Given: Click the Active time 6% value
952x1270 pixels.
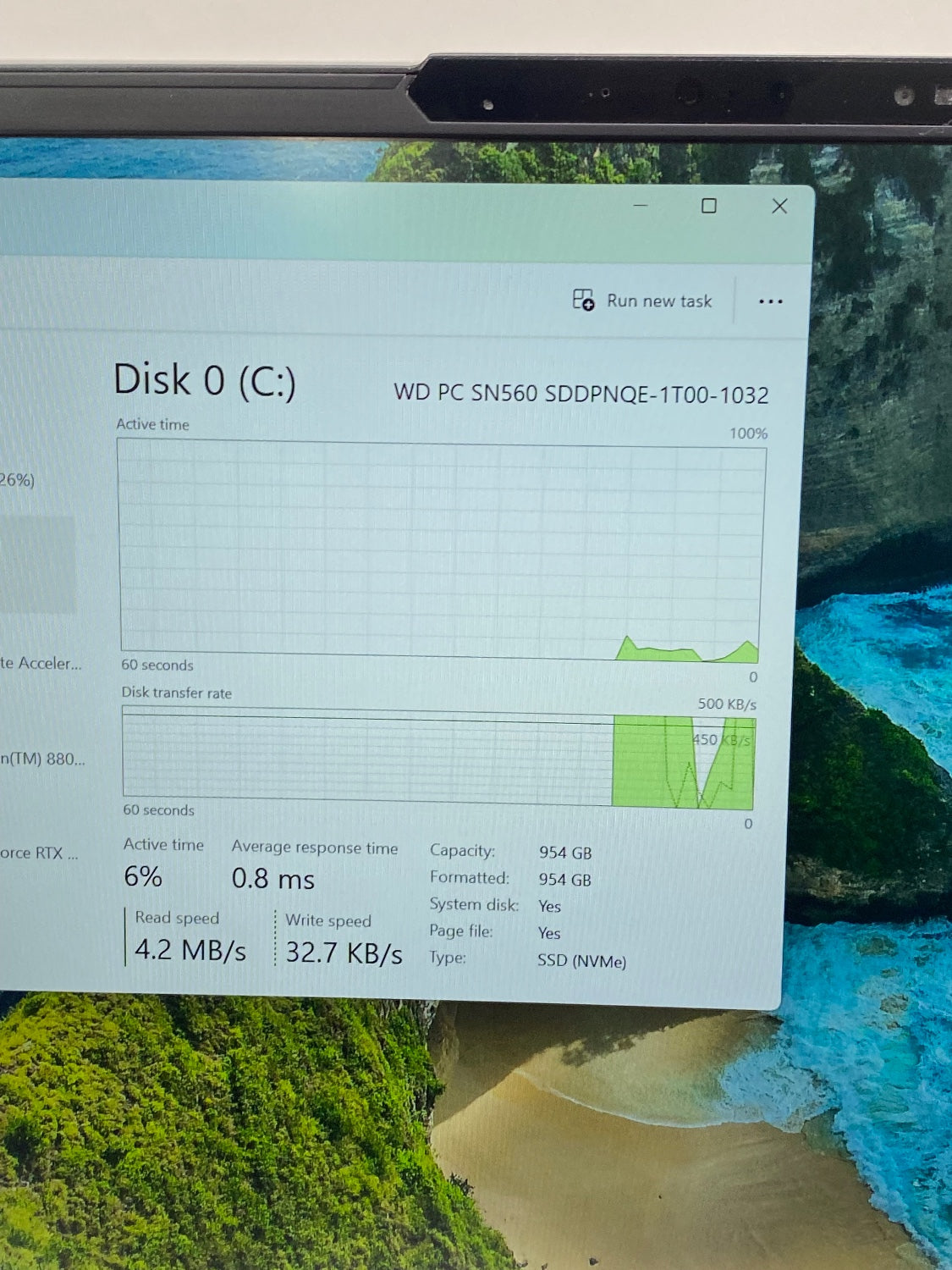Looking at the screenshot, I should point(143,876).
